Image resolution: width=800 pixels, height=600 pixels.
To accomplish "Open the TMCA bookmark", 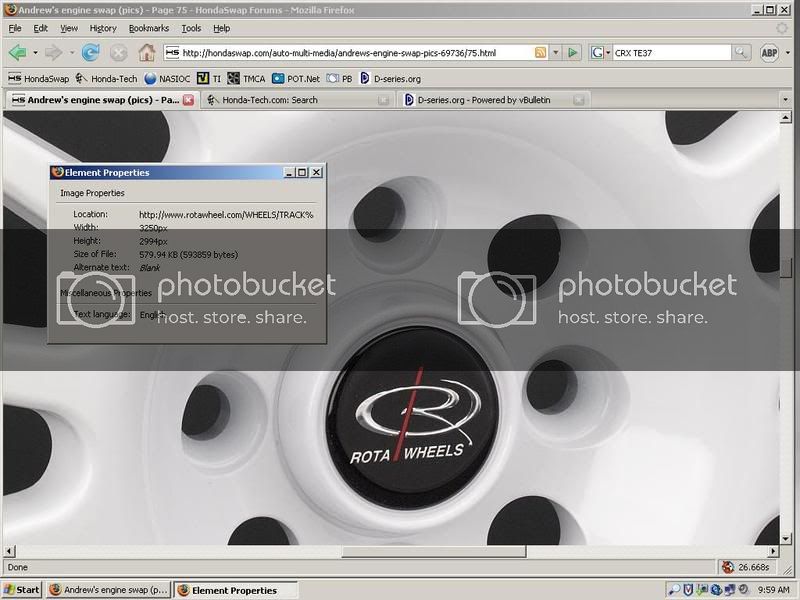I will (246, 79).
